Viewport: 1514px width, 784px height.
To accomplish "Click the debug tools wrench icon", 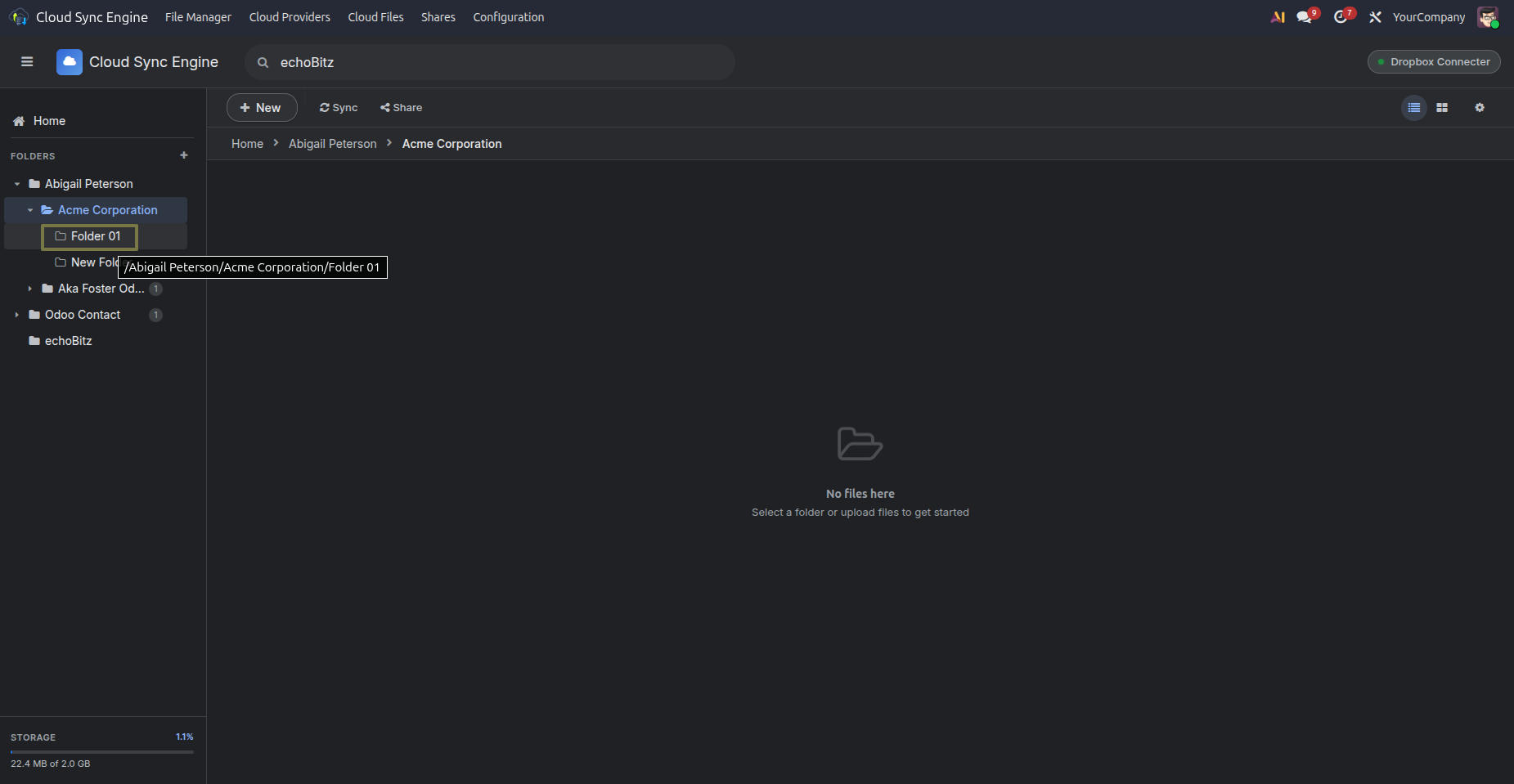I will 1376,17.
